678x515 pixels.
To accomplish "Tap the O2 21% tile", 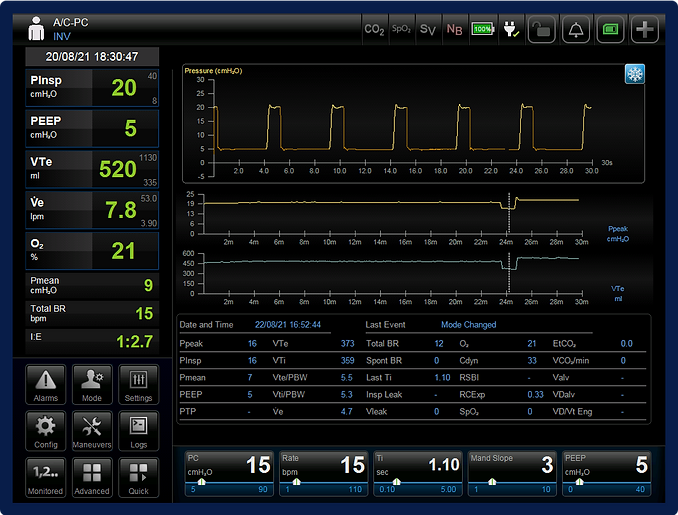I will coord(92,251).
